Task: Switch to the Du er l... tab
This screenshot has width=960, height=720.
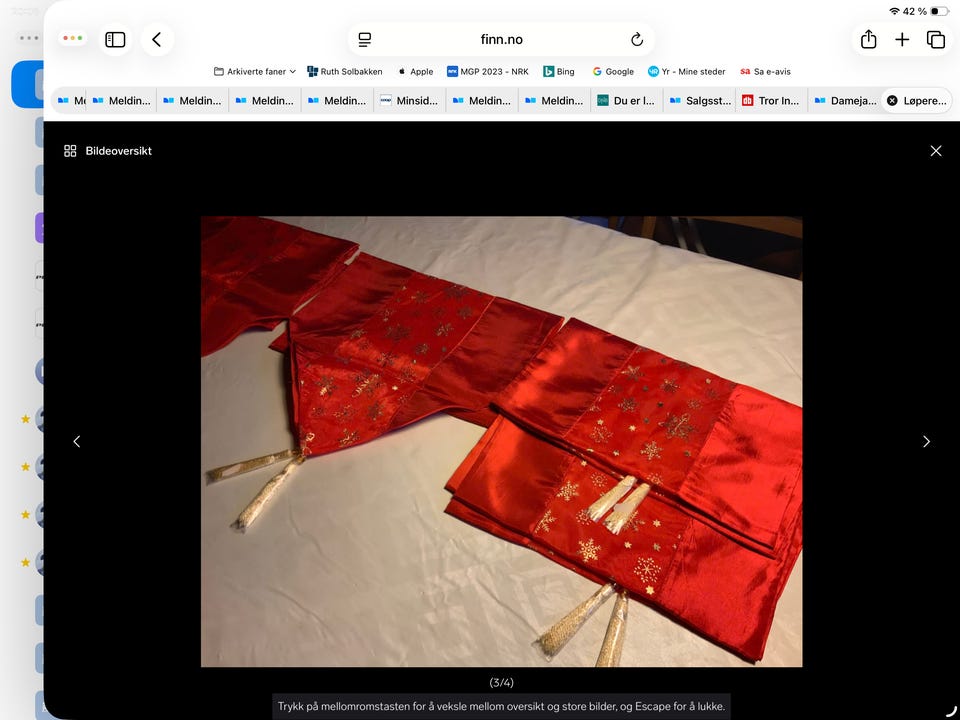Action: [x=627, y=100]
